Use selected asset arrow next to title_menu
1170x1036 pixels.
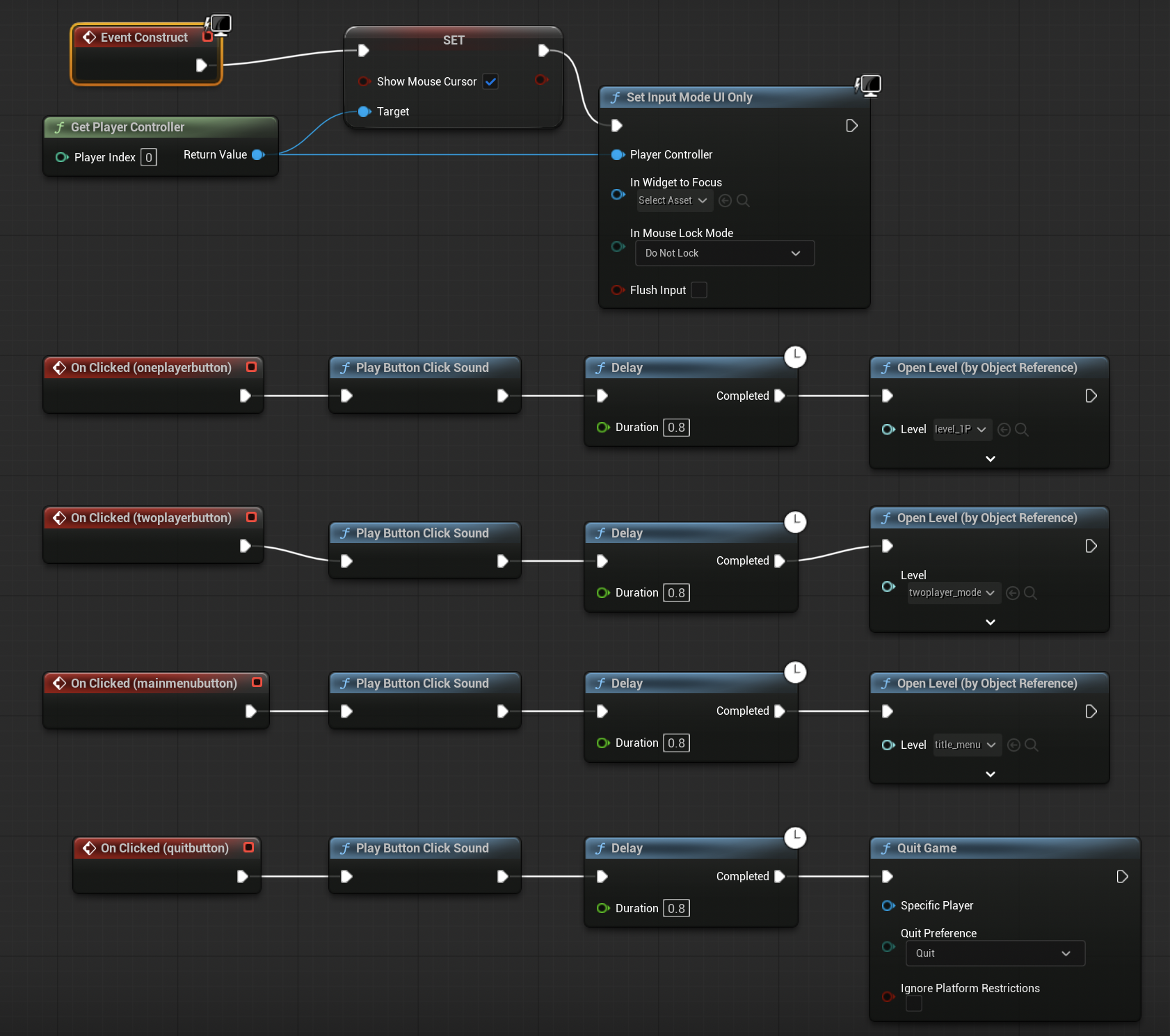pos(1014,745)
